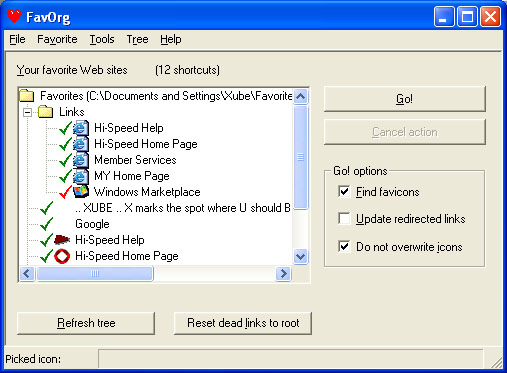Click the IE icon beside Member Services
The height and width of the screenshot is (373, 507).
[81, 160]
